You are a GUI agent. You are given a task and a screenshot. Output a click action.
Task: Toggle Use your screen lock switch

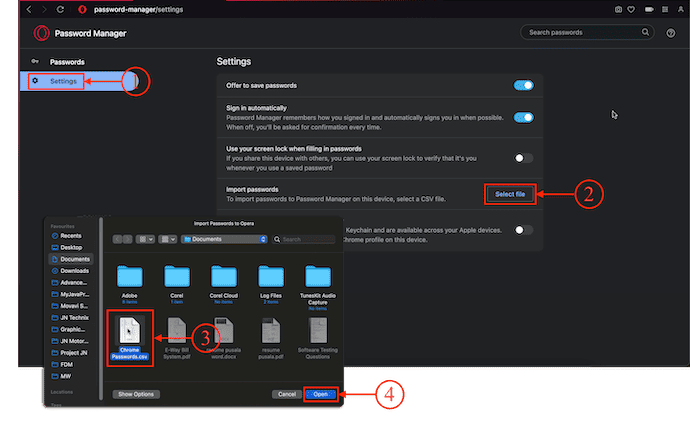coord(523,158)
